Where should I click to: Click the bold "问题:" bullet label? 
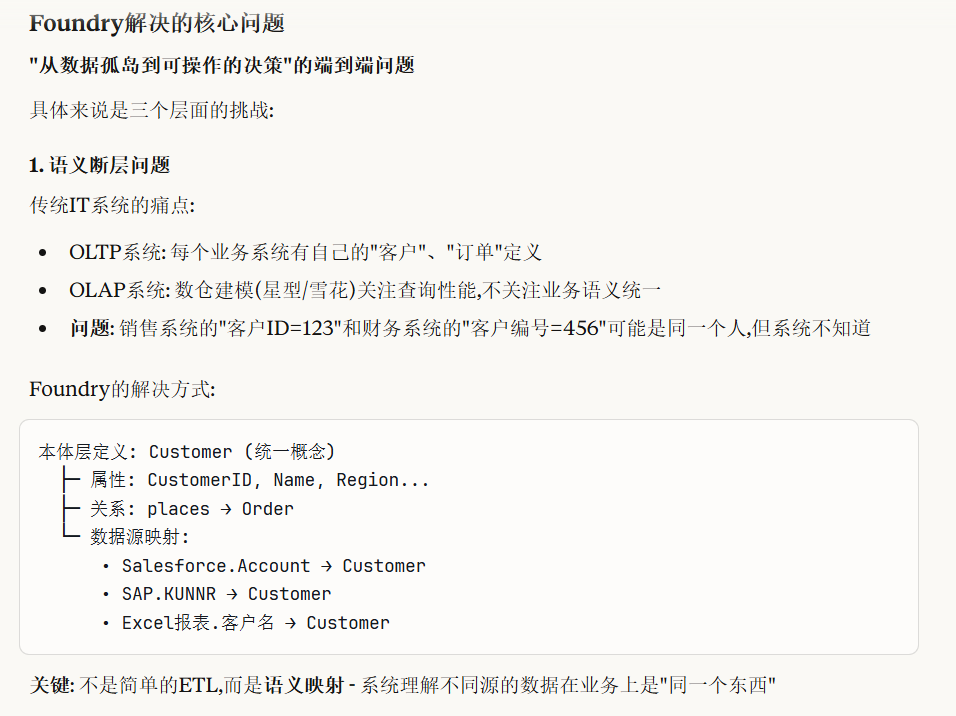tap(92, 329)
